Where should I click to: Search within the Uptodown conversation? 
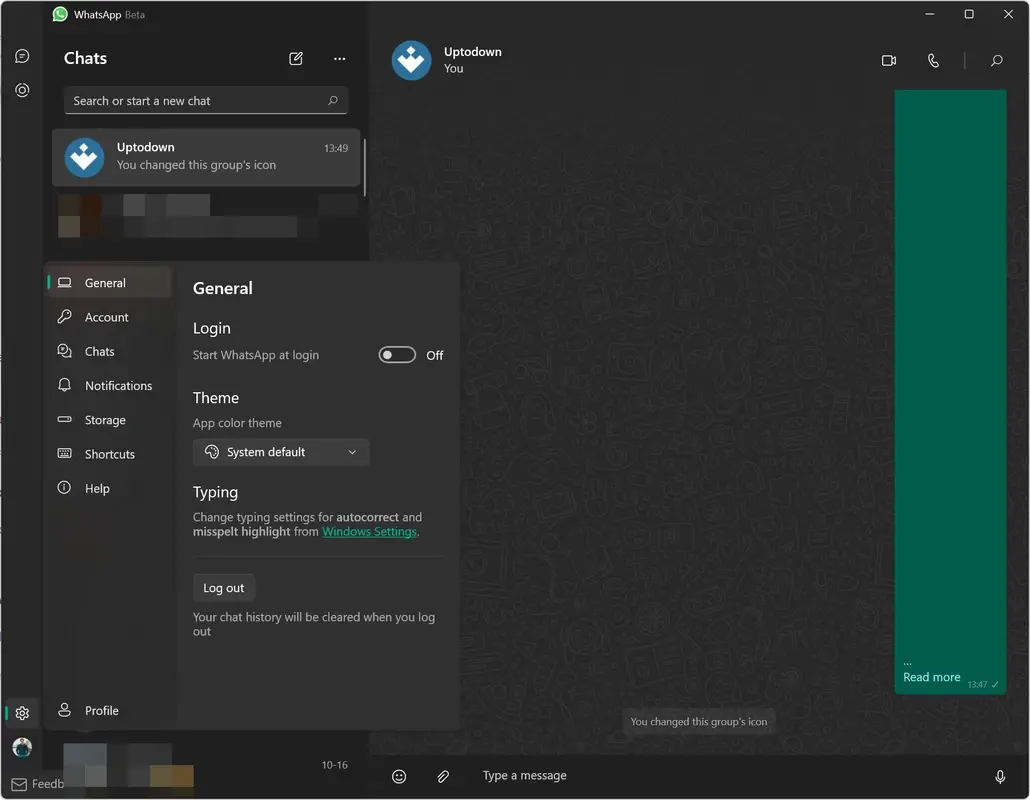(x=996, y=61)
